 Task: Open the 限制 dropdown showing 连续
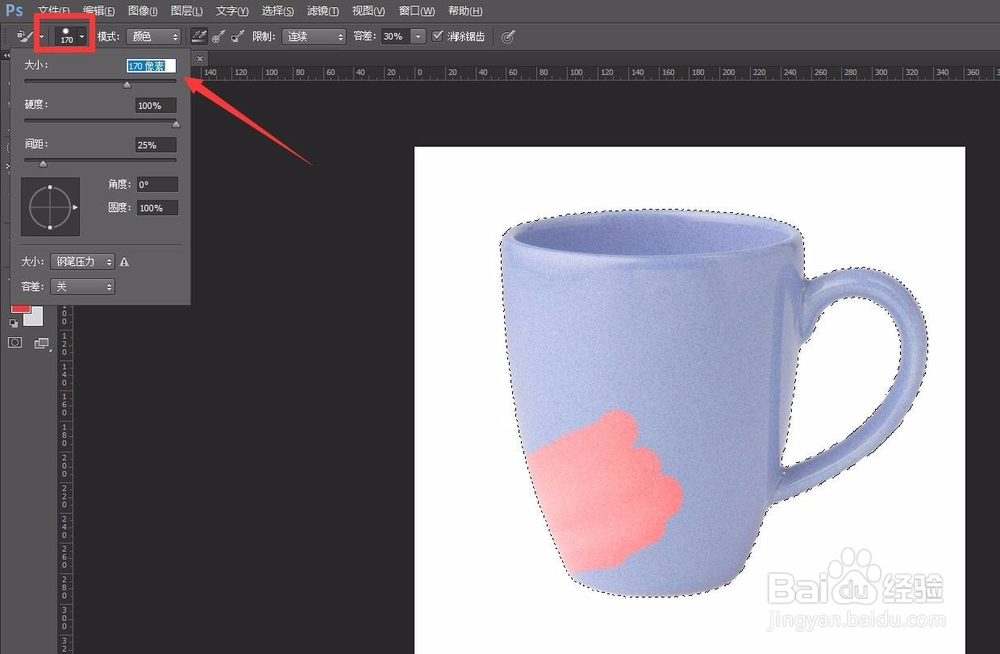(x=314, y=36)
